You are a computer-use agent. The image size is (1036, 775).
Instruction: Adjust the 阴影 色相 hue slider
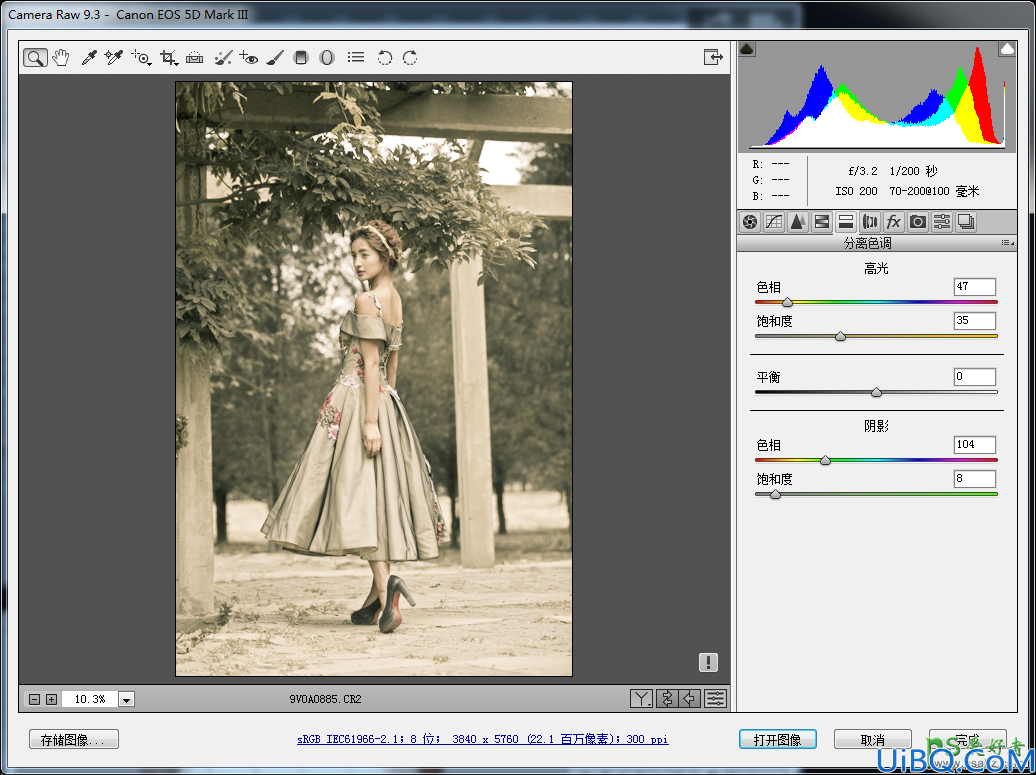point(825,460)
